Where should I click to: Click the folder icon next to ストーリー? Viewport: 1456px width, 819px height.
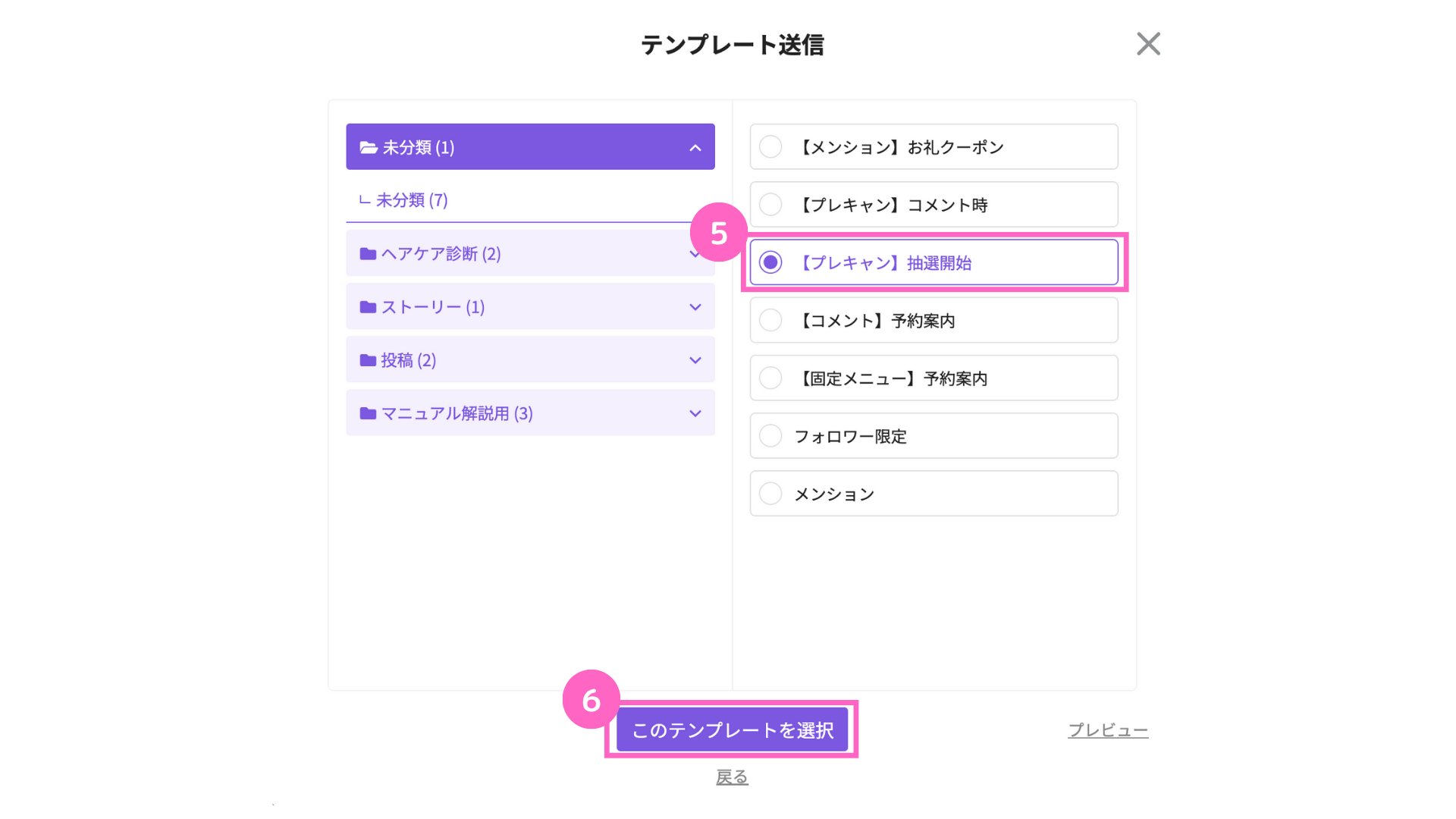[x=368, y=307]
